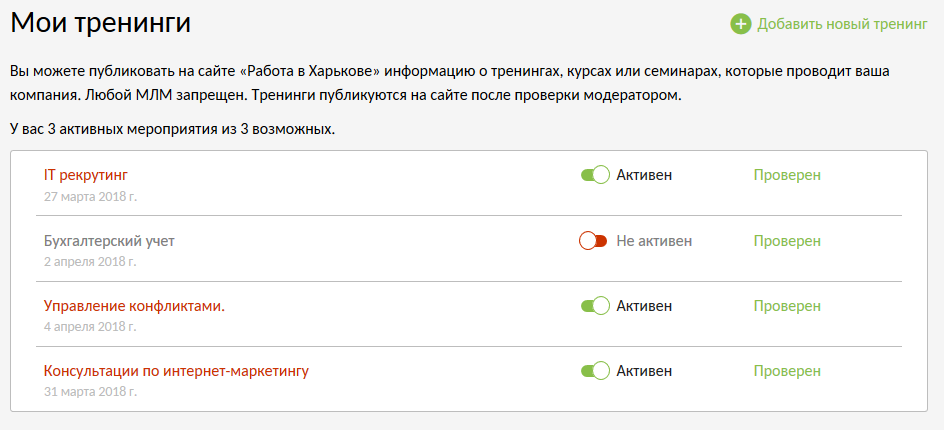Switch off Консультации по интернет-маркетингу toggle
Image resolution: width=944 pixels, height=430 pixels.
pyautogui.click(x=595, y=371)
